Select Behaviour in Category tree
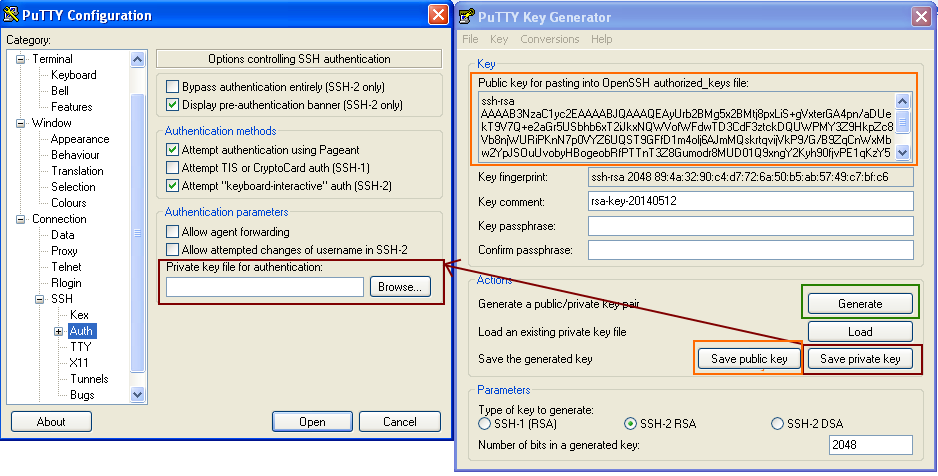The image size is (938, 476). coord(75,155)
